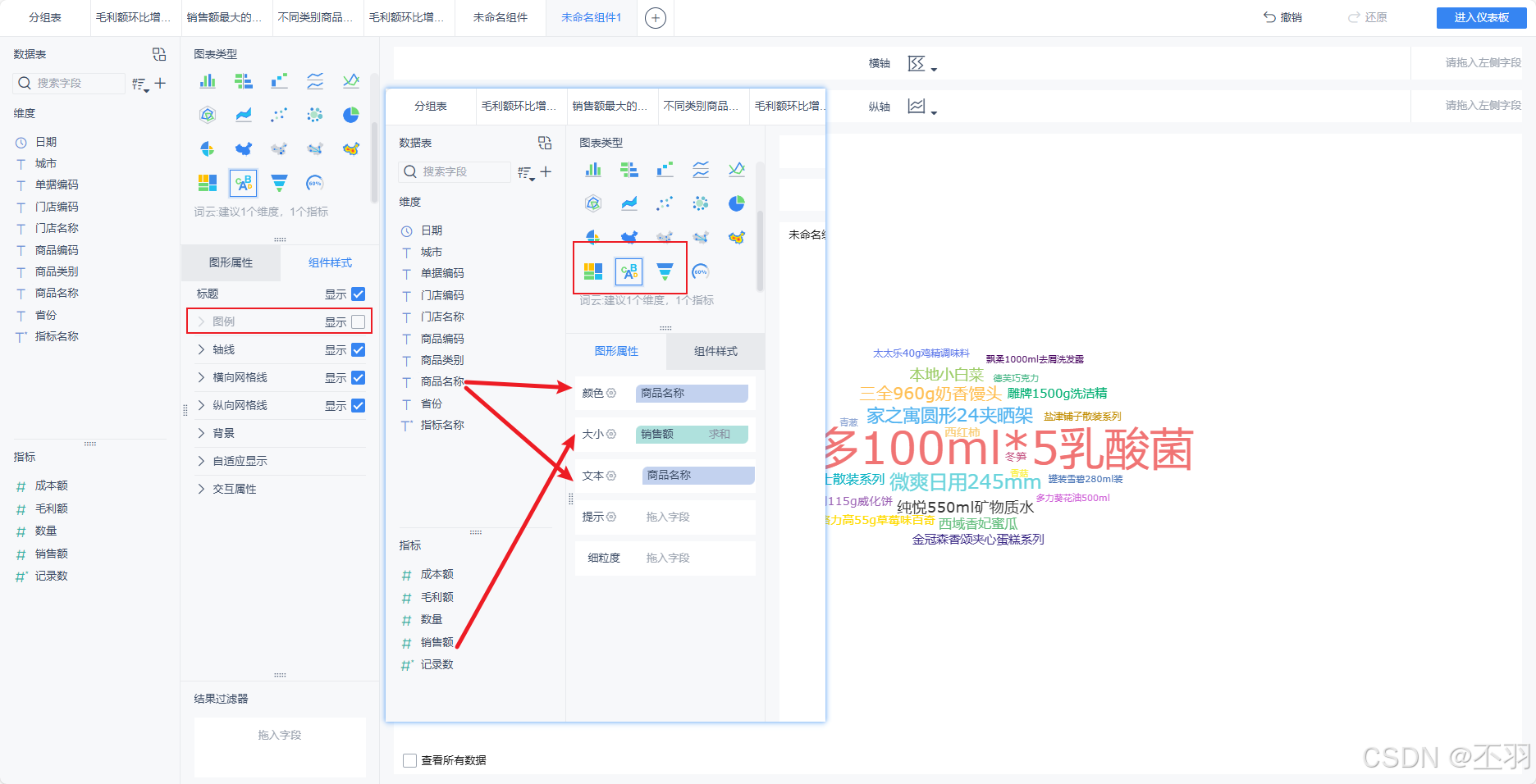Pick the 60% gauge chart in main panel
Viewport: 1536px width, 784px height.
pos(315,183)
